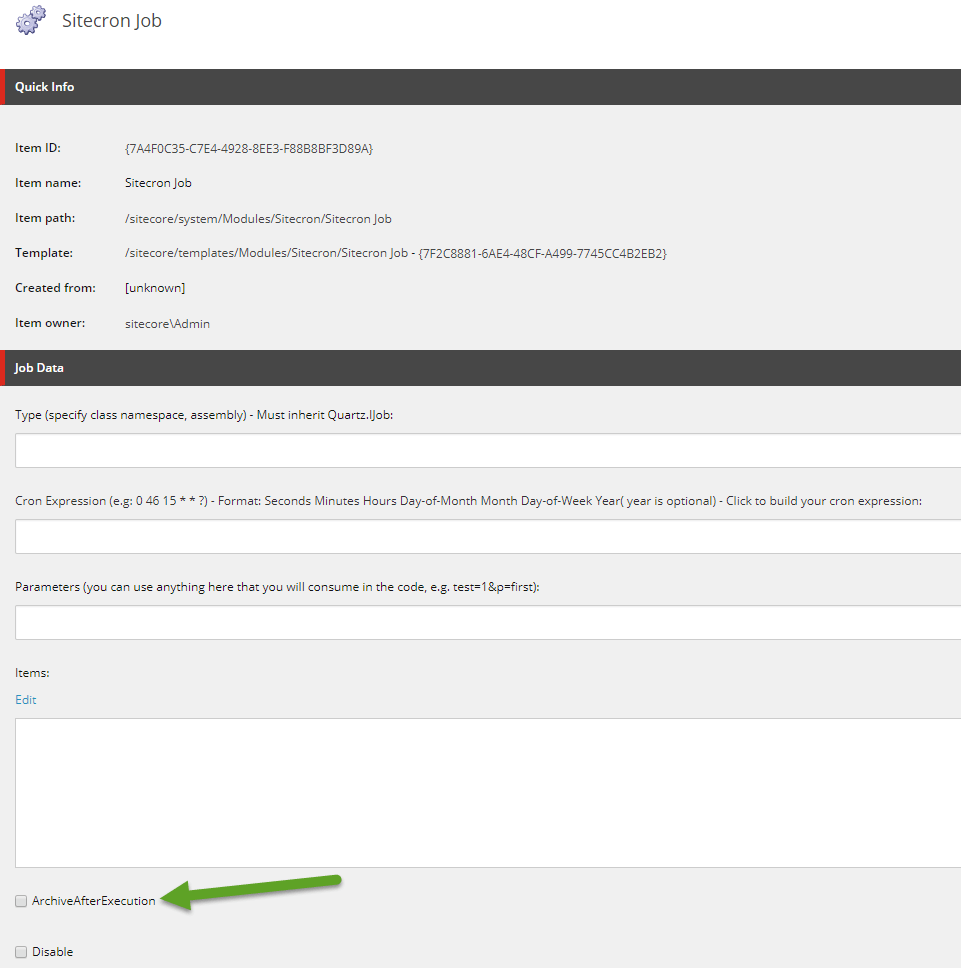Collapse the Quick Info section header
The height and width of the screenshot is (968, 961).
[x=45, y=87]
